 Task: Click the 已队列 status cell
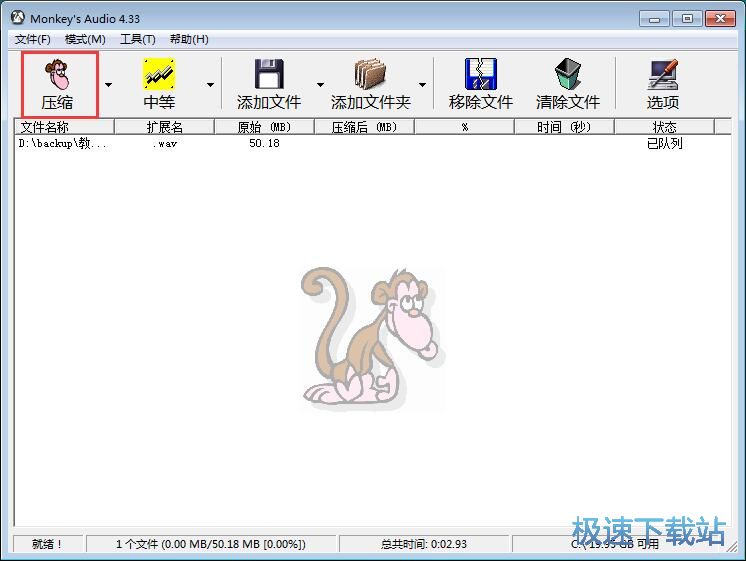(665, 143)
